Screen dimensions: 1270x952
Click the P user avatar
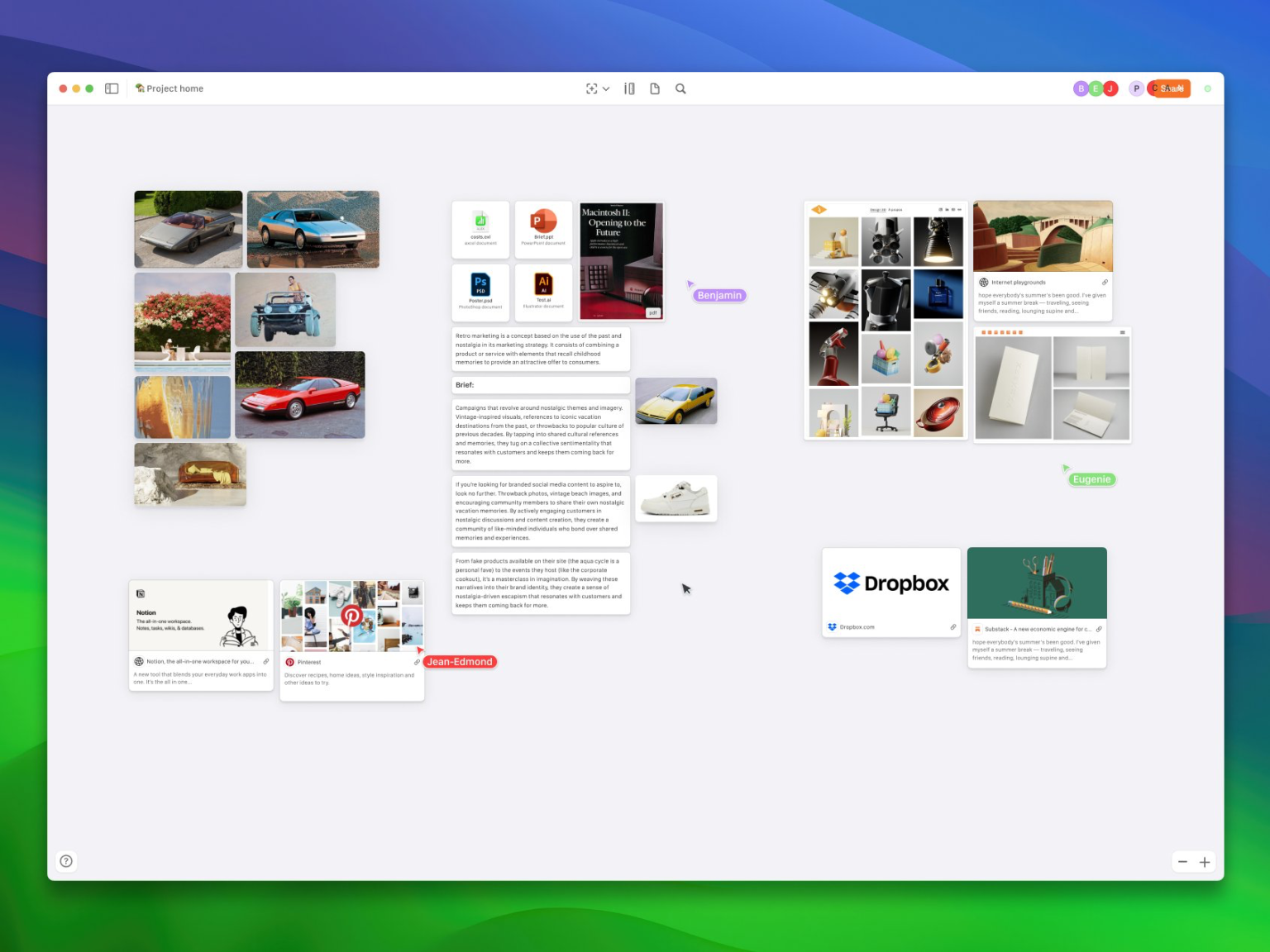tap(1136, 88)
